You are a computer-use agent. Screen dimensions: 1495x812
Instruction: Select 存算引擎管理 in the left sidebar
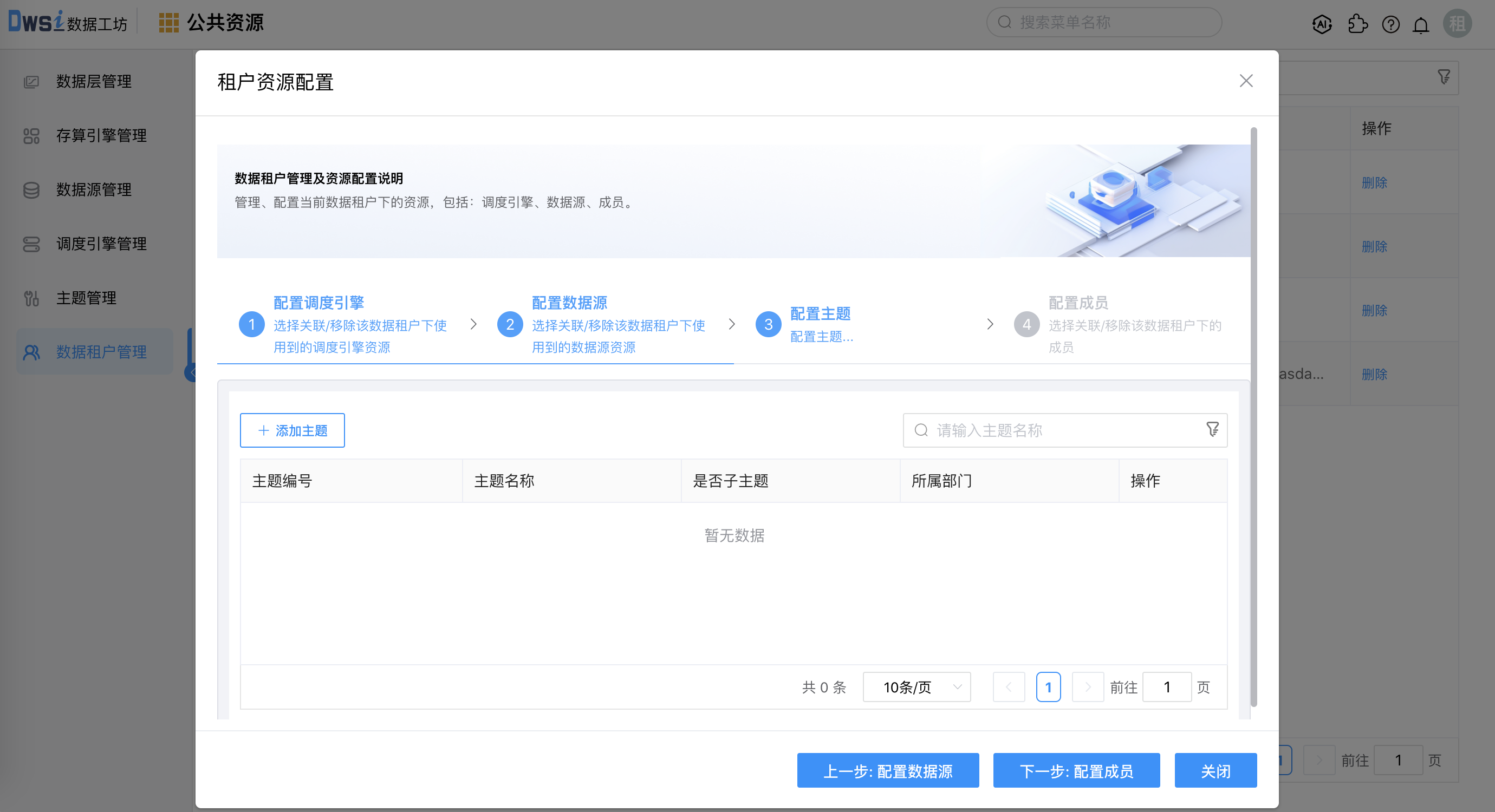[x=102, y=135]
